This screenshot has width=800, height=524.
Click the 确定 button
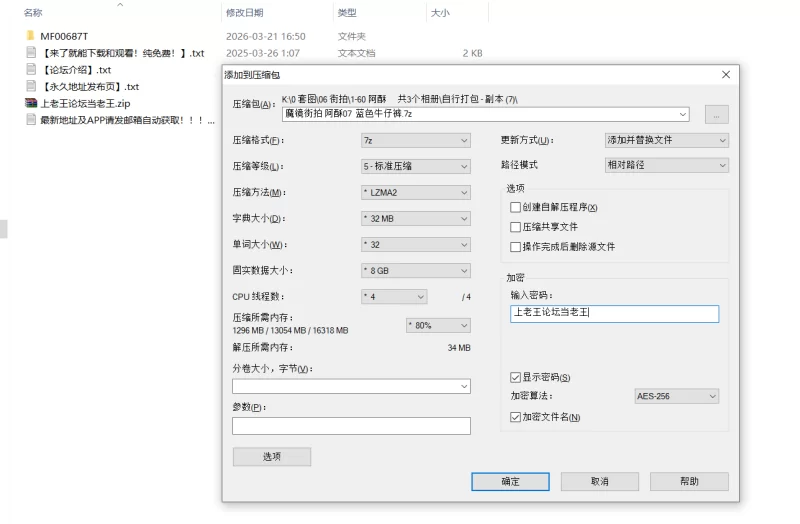[510, 481]
